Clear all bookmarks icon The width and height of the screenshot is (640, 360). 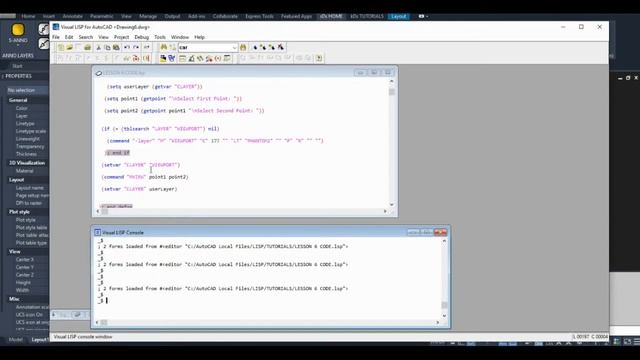281,47
